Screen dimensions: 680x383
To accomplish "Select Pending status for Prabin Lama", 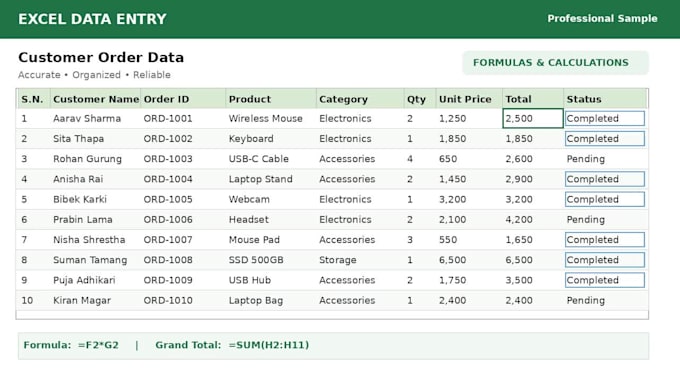I will pos(585,219).
